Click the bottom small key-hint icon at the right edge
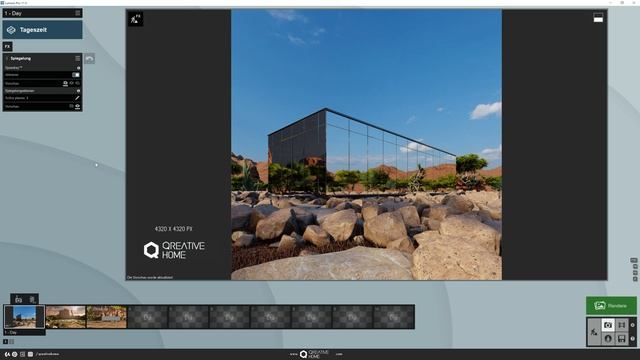 pyautogui.click(x=635, y=279)
